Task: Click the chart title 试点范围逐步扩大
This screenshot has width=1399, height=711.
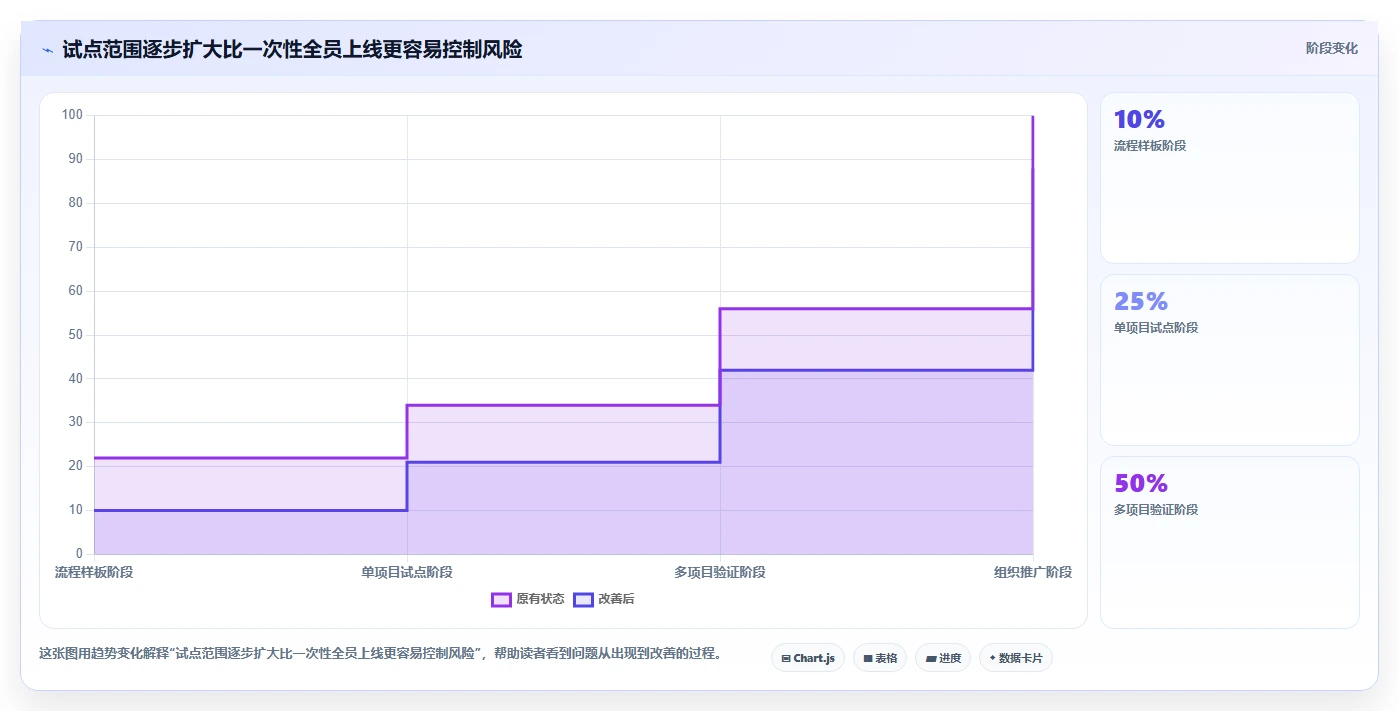Action: (x=292, y=49)
